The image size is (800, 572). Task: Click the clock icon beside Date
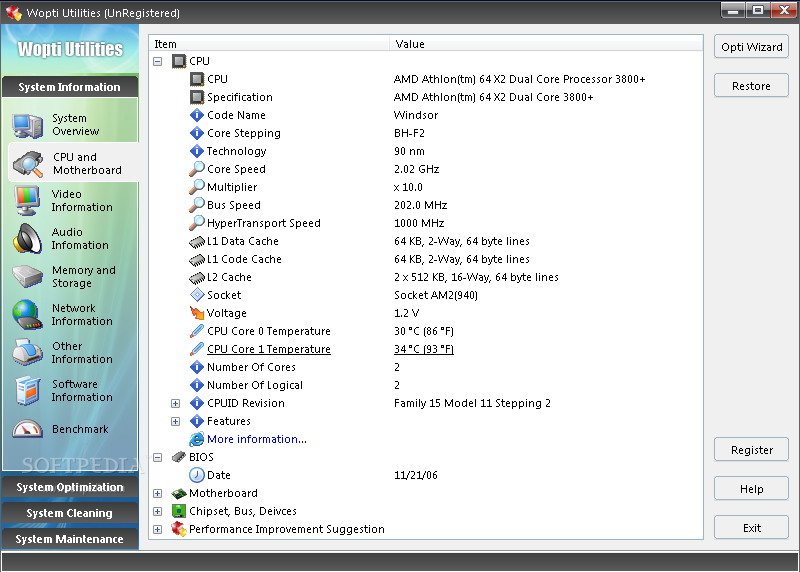[x=196, y=475]
